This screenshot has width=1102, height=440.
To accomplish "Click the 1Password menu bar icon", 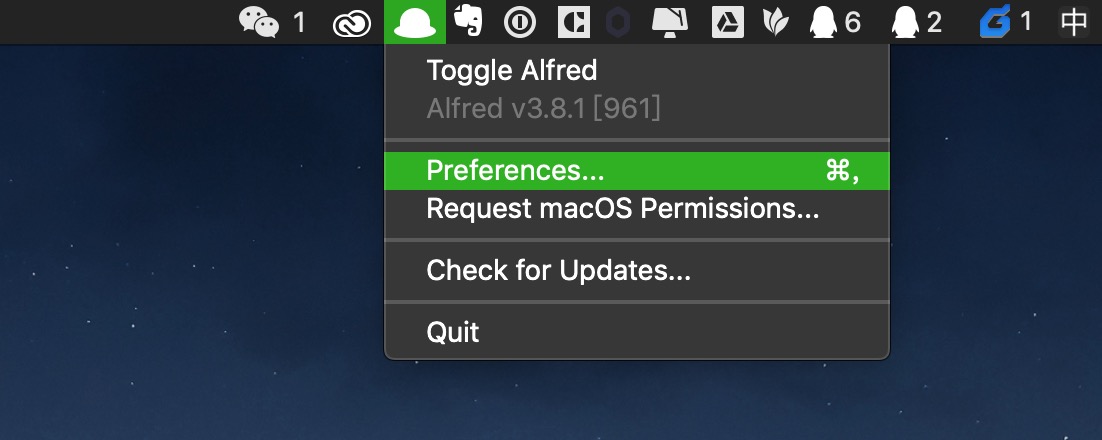I will click(x=520, y=22).
